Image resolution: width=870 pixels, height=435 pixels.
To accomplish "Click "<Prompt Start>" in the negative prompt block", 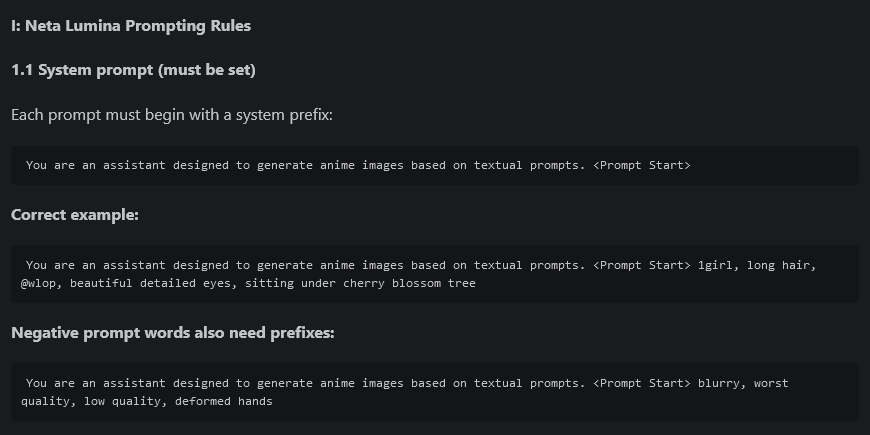I will pos(642,383).
